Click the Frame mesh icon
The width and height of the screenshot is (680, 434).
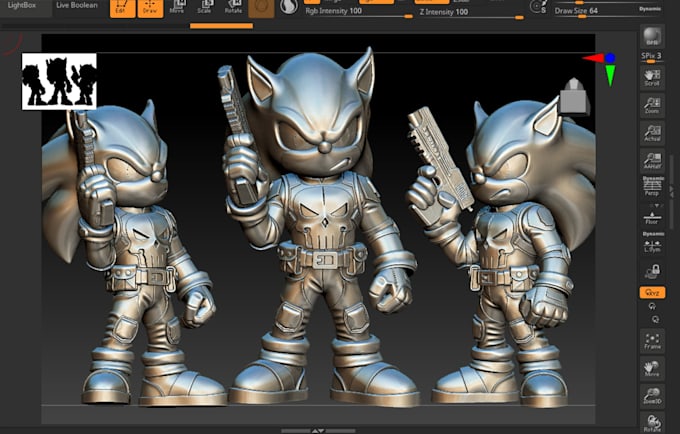click(652, 340)
